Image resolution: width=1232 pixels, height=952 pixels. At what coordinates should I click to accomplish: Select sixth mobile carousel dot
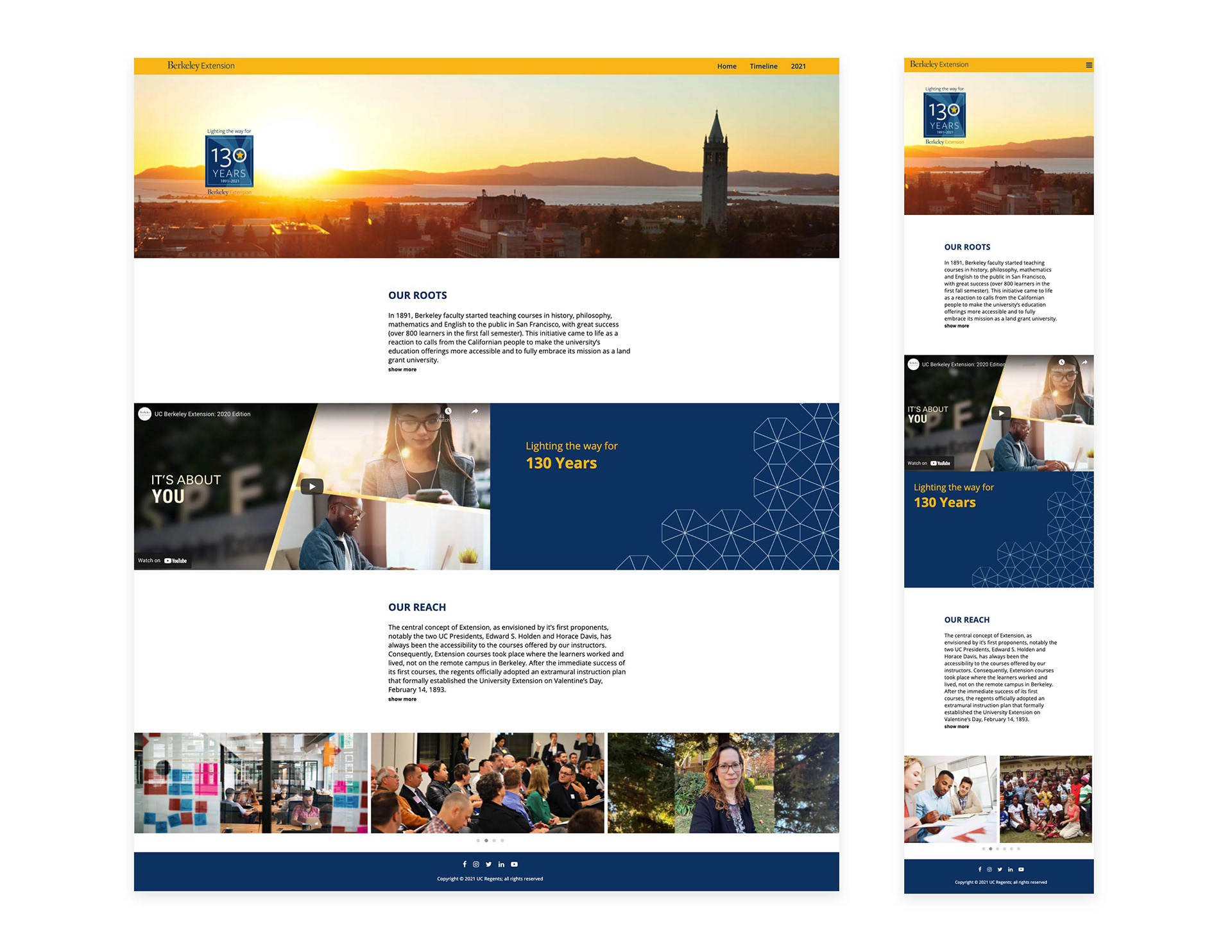pyautogui.click(x=1018, y=849)
